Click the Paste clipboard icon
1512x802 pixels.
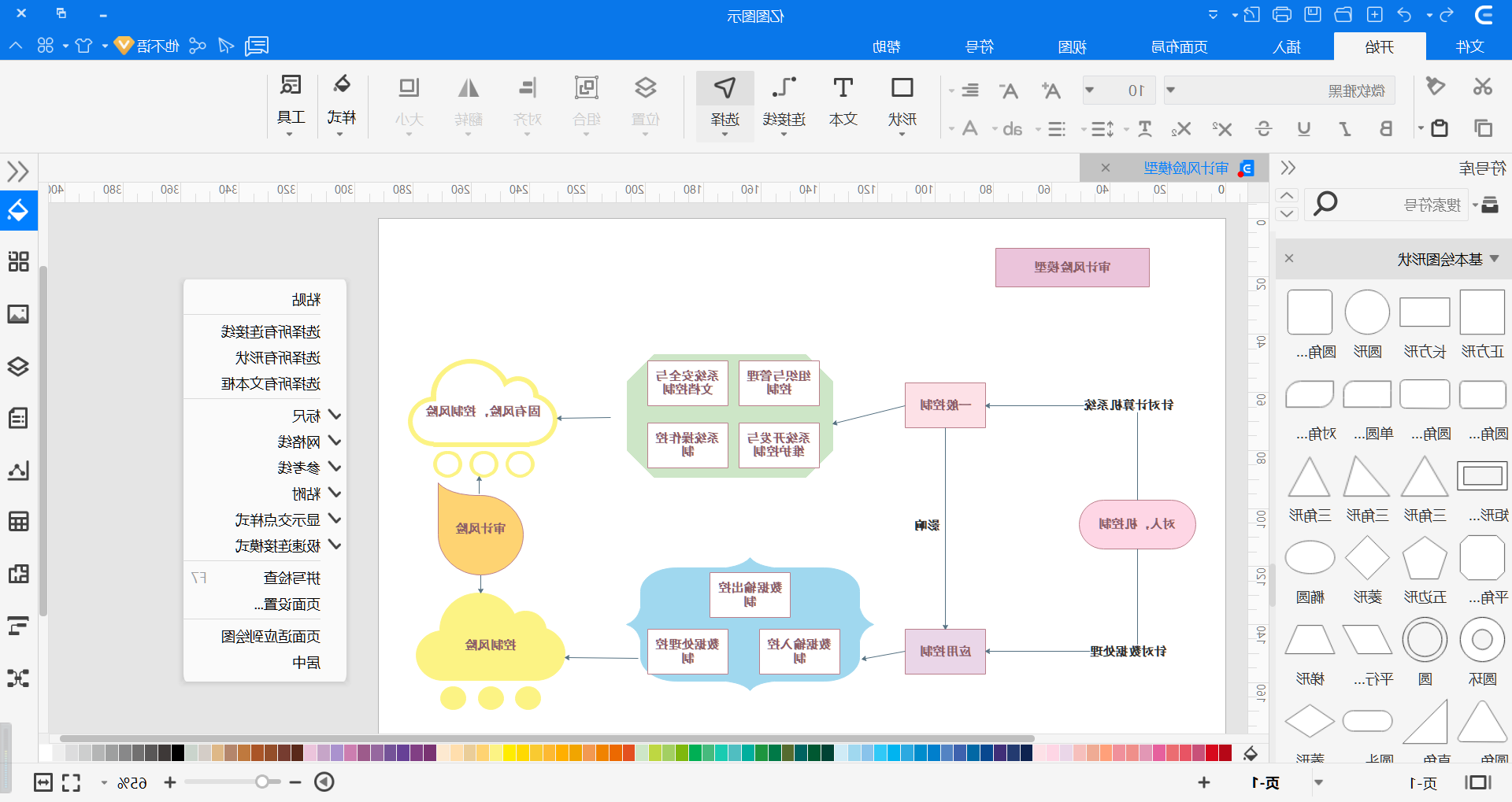point(1440,128)
